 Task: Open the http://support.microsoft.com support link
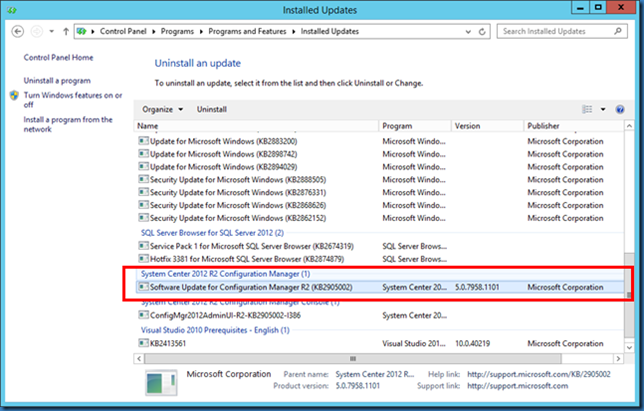pos(518,386)
